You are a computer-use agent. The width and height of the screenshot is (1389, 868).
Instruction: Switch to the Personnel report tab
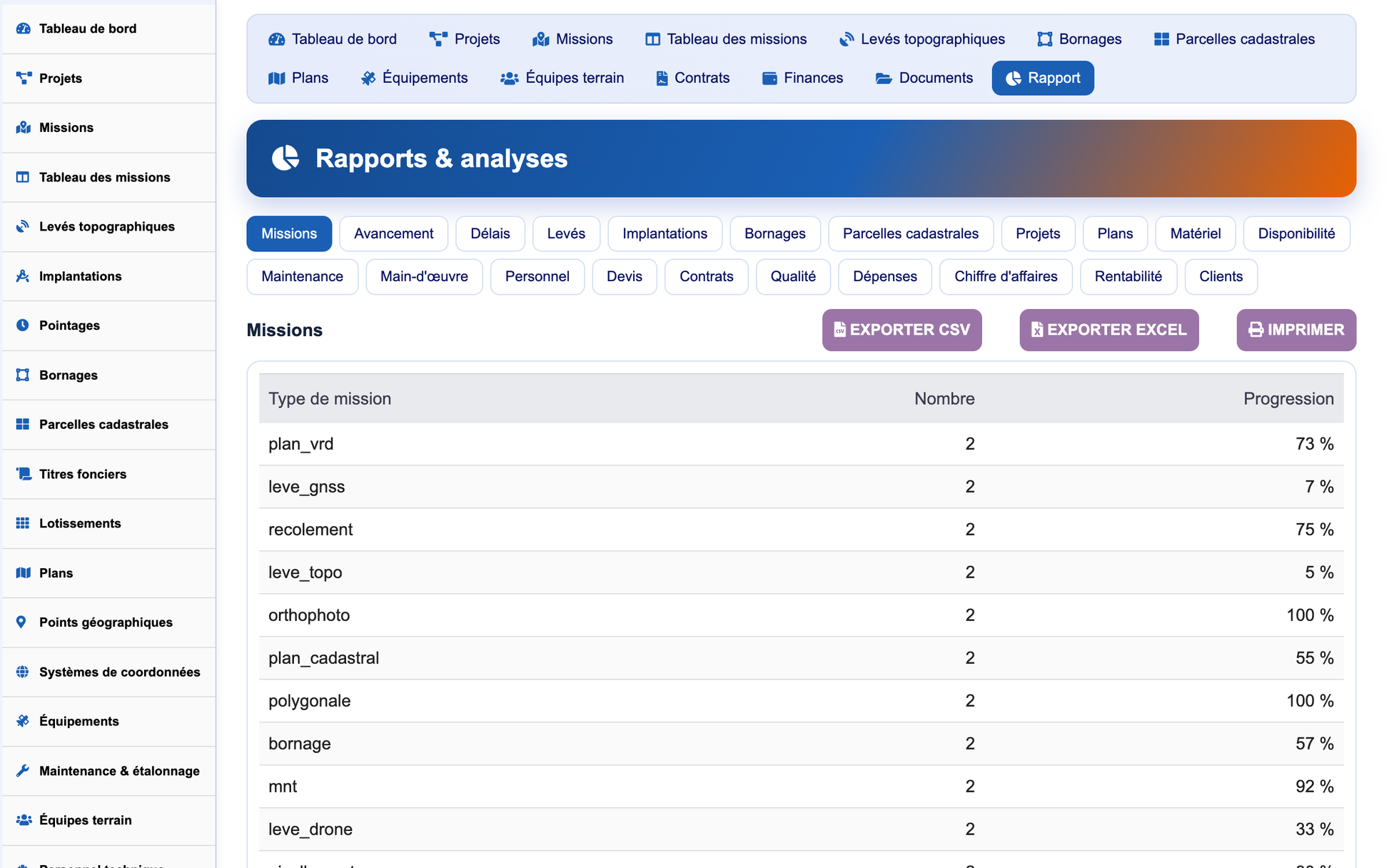(x=537, y=276)
